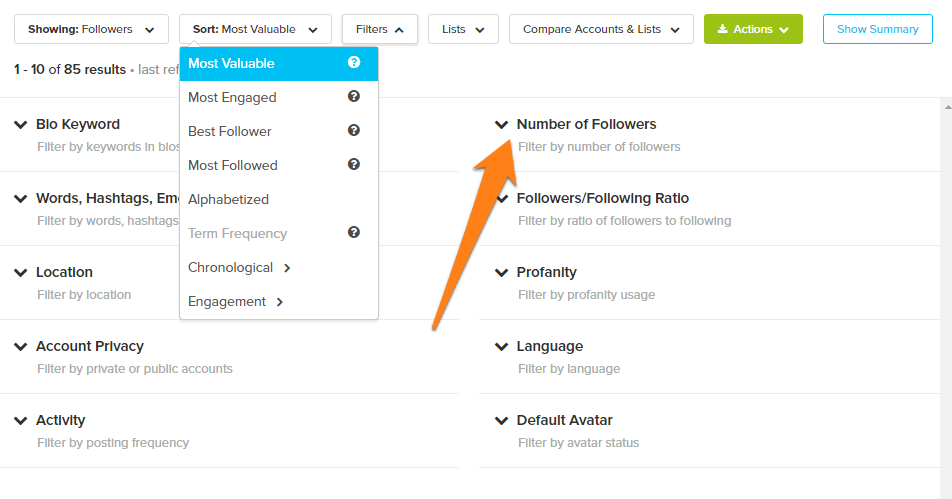
Task: Open Compare Accounts & Lists dropdown
Action: (x=601, y=29)
